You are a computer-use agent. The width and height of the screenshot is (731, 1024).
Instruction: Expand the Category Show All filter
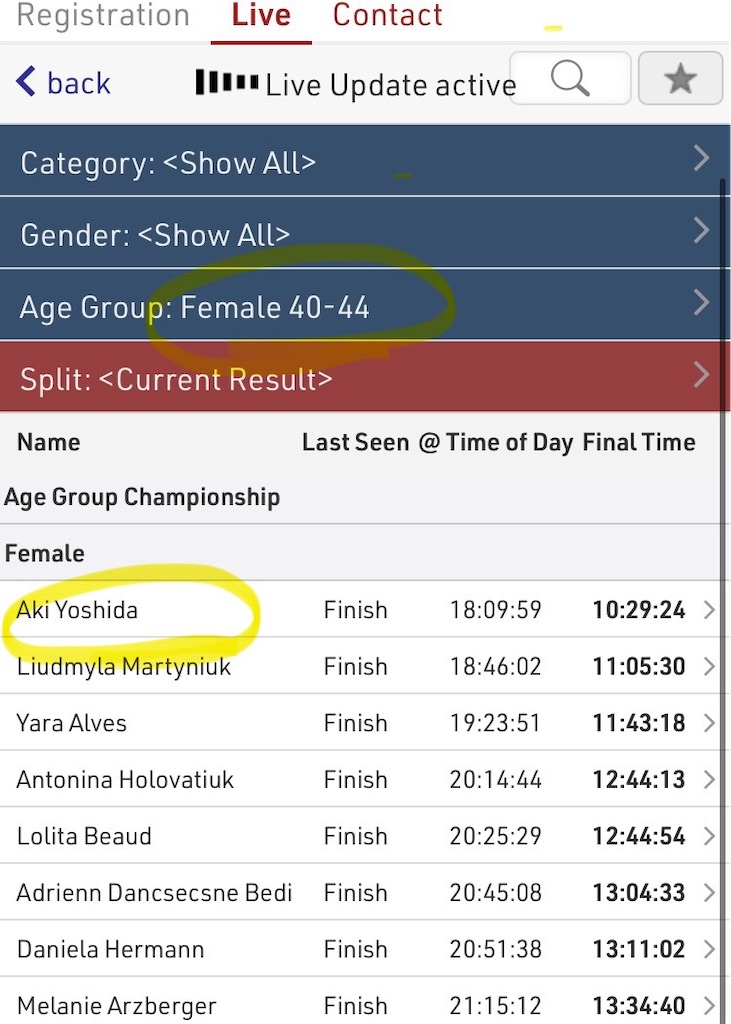point(363,161)
